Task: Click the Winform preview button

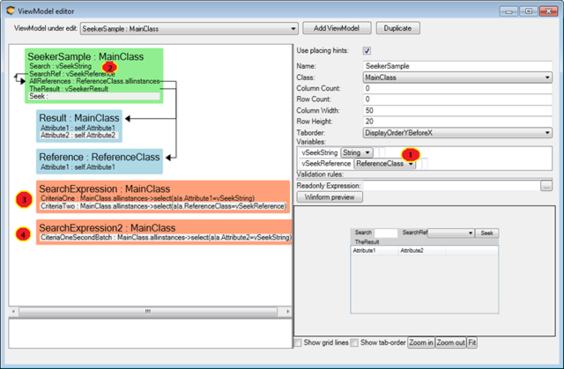Action: (x=329, y=197)
